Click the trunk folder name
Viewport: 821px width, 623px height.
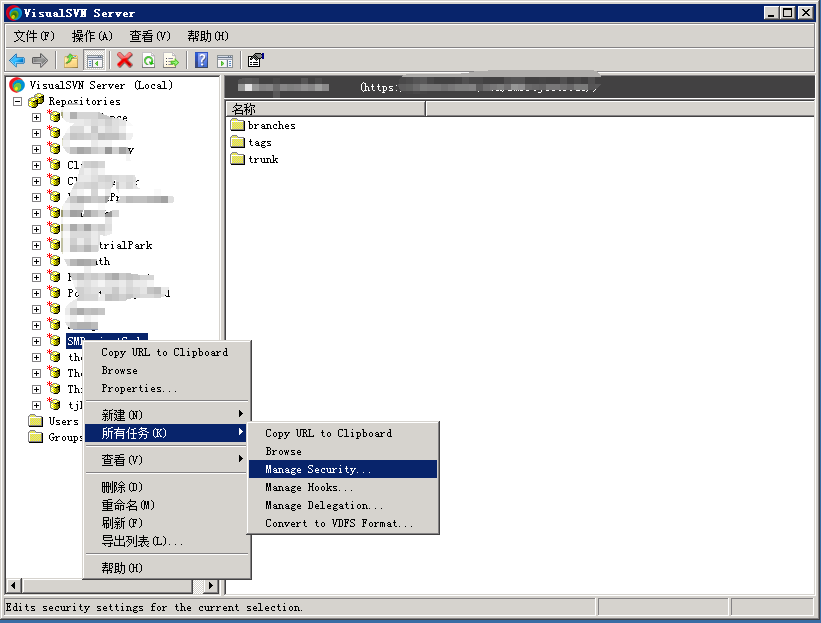click(263, 159)
